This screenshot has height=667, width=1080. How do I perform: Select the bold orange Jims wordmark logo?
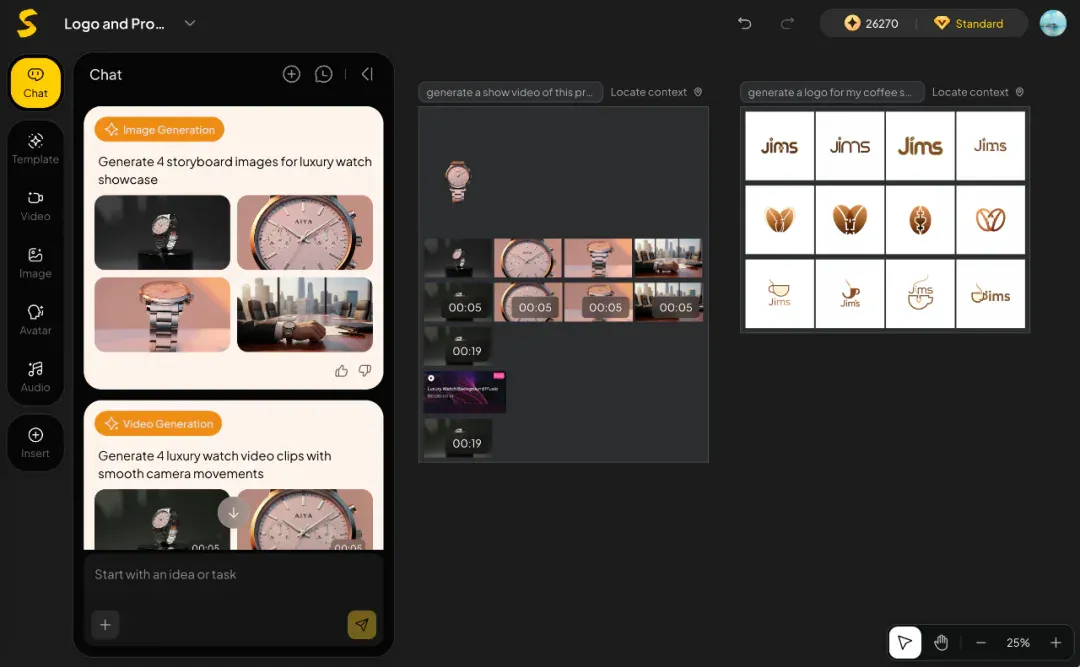click(x=920, y=146)
